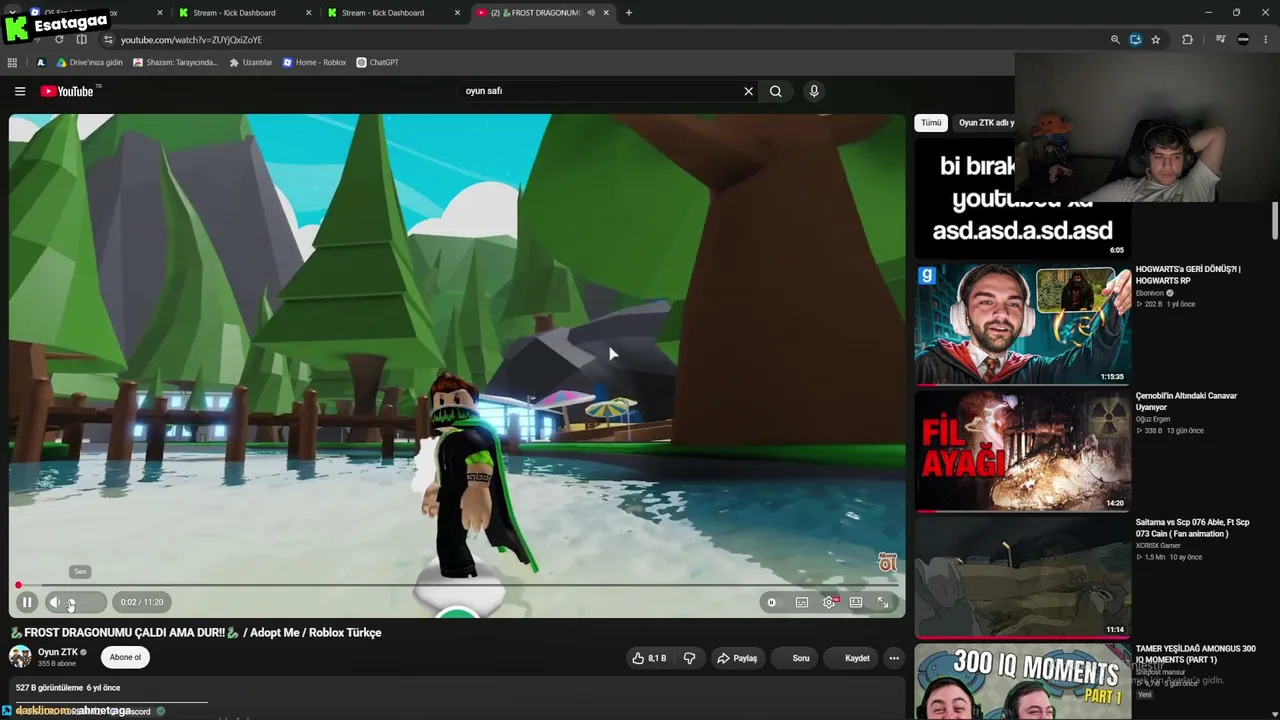Open the Home - Roblox bookmark
This screenshot has height=720, width=1280.
[x=314, y=62]
